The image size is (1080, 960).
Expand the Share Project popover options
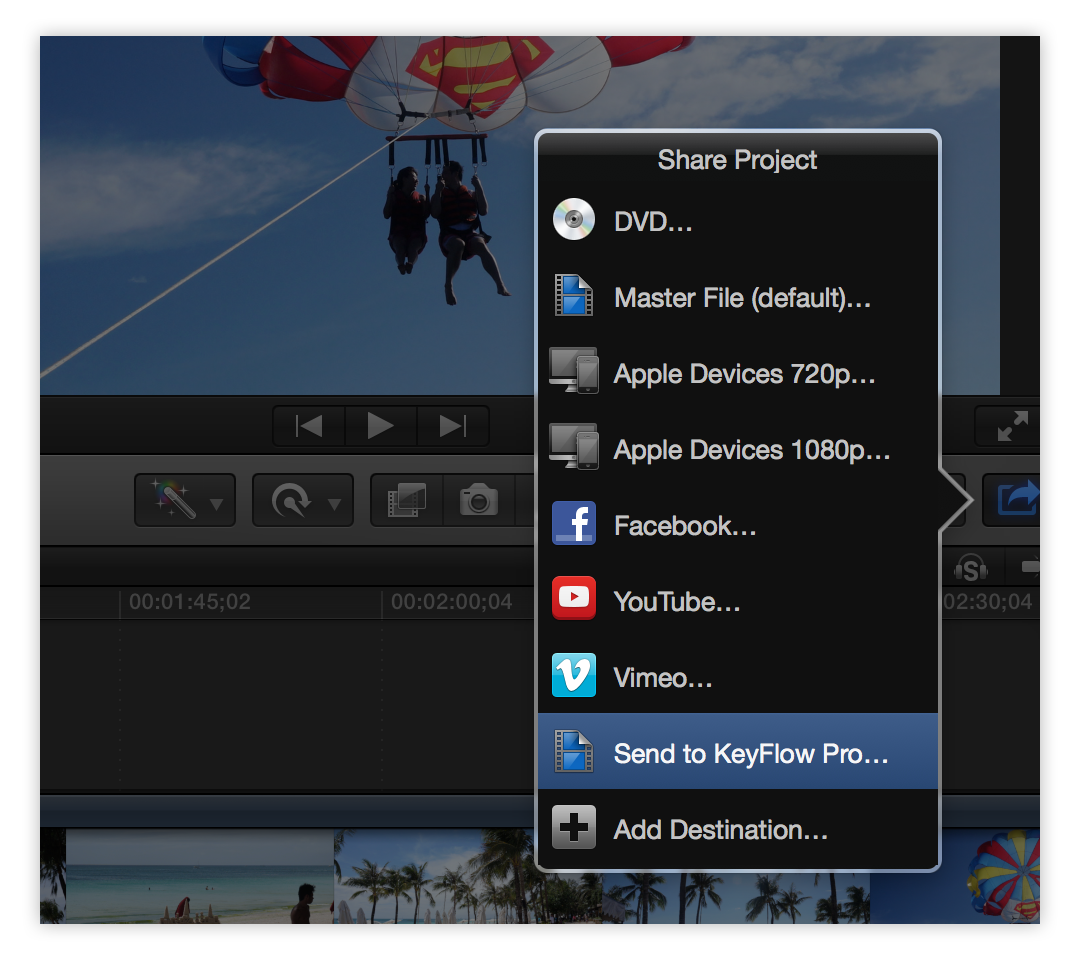[x=737, y=159]
